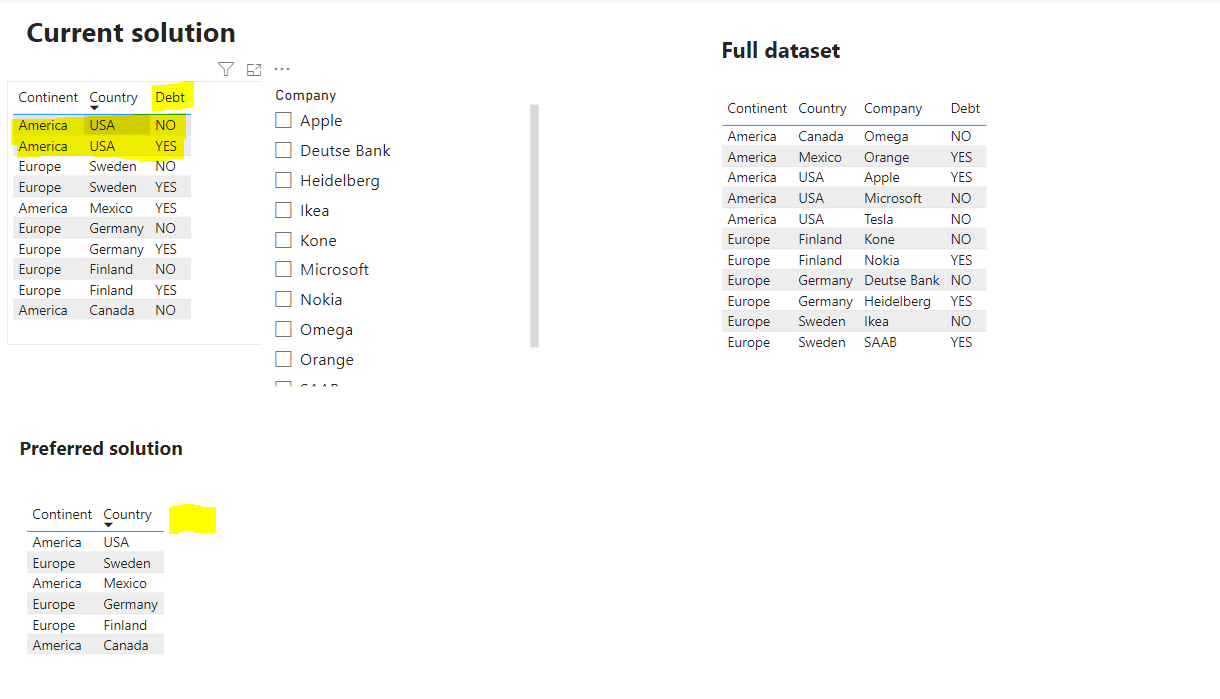Select the Kone checkbox
Screen dimensions: 1220x699
click(x=283, y=240)
